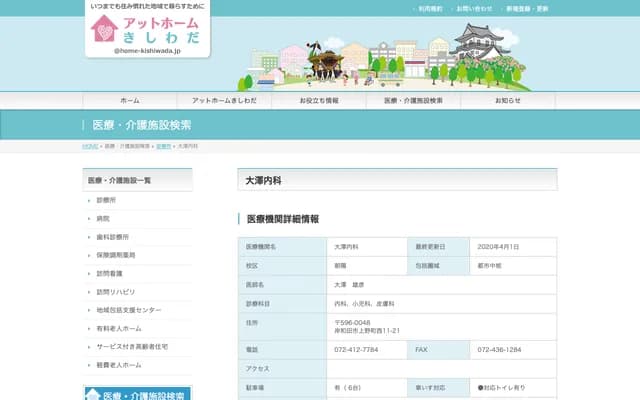
Task: Click the 医療・介護施設検索 sidebar banner button
Action: click(x=137, y=393)
